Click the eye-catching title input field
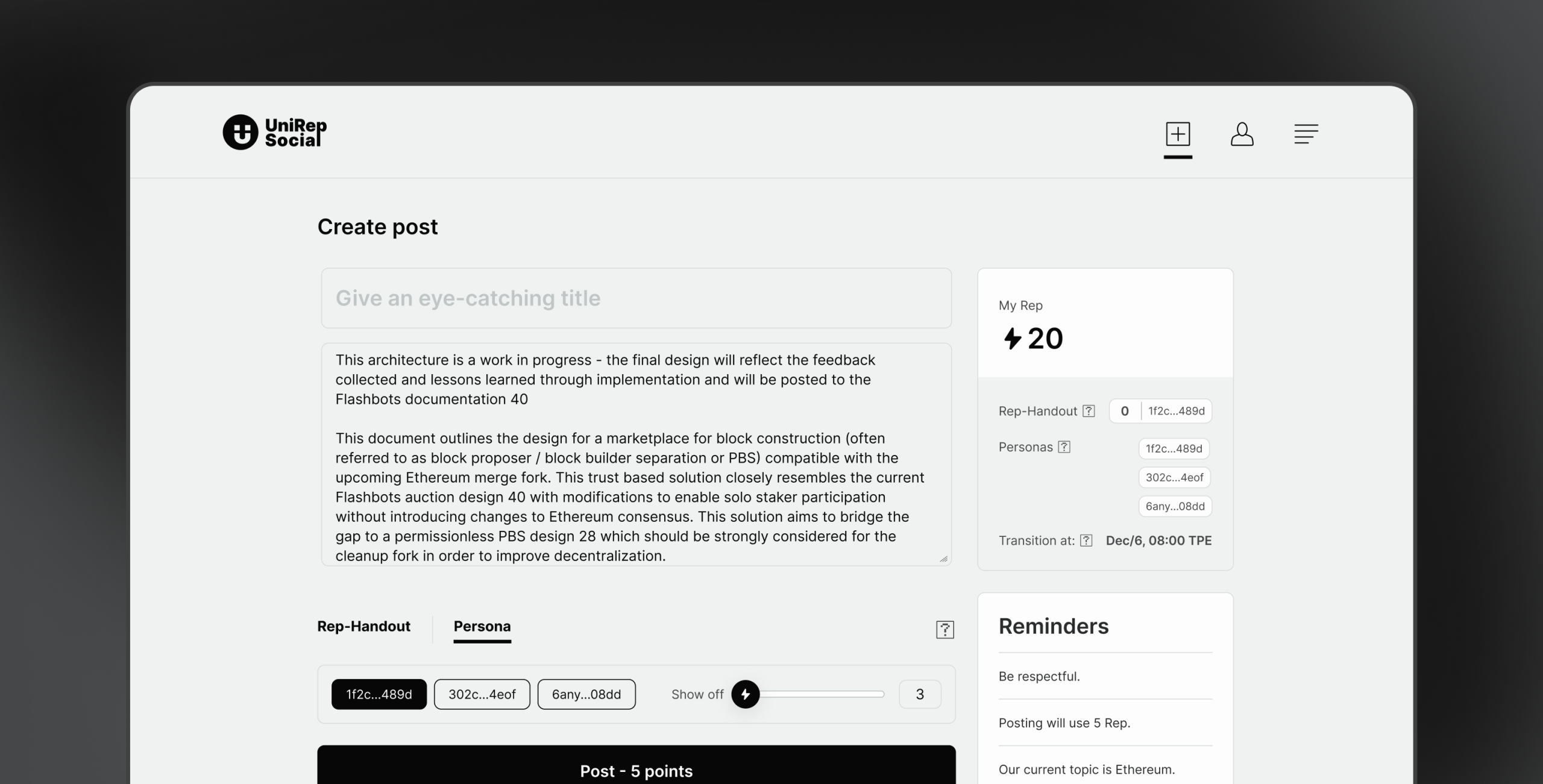Image resolution: width=1543 pixels, height=784 pixels. click(636, 298)
